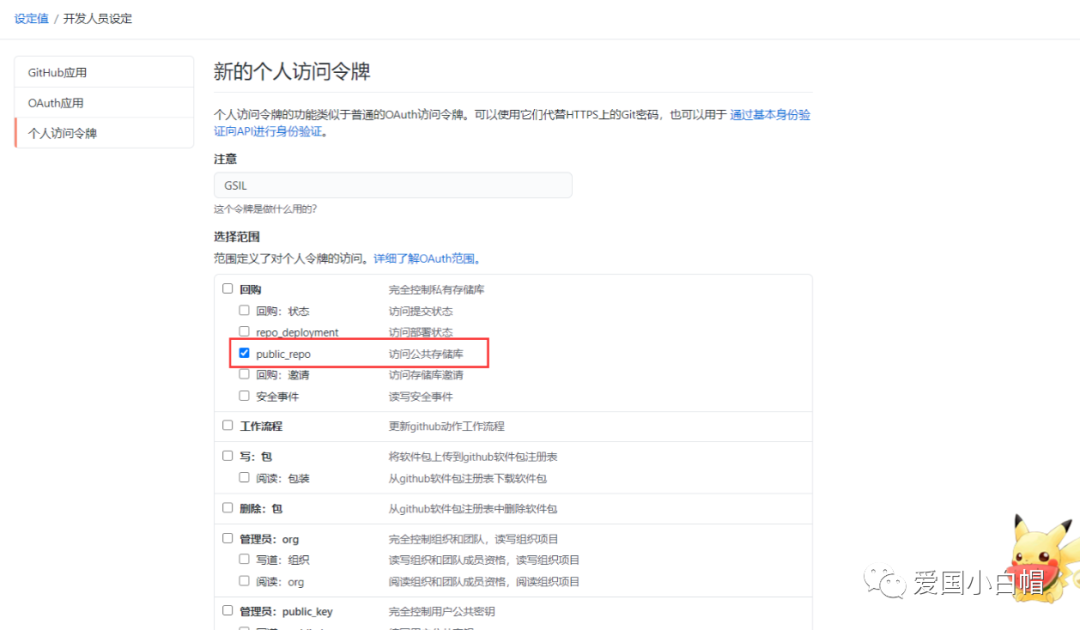Image resolution: width=1080 pixels, height=630 pixels.
Task: Click 完全控制私有存储库 description
Action: 437,290
